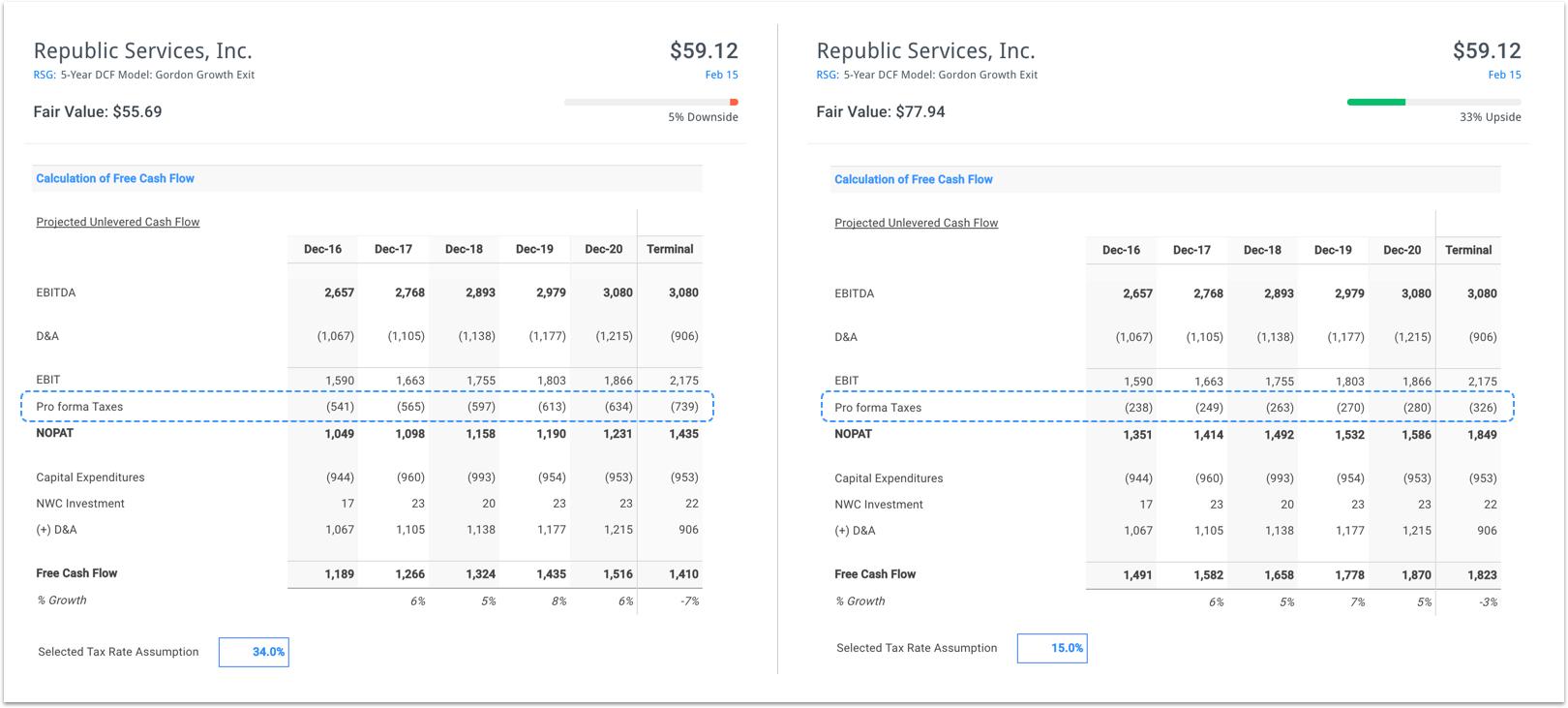This screenshot has width=1568, height=708.
Task: Click the 33% Upside progress bar
Action: pyautogui.click(x=1434, y=102)
